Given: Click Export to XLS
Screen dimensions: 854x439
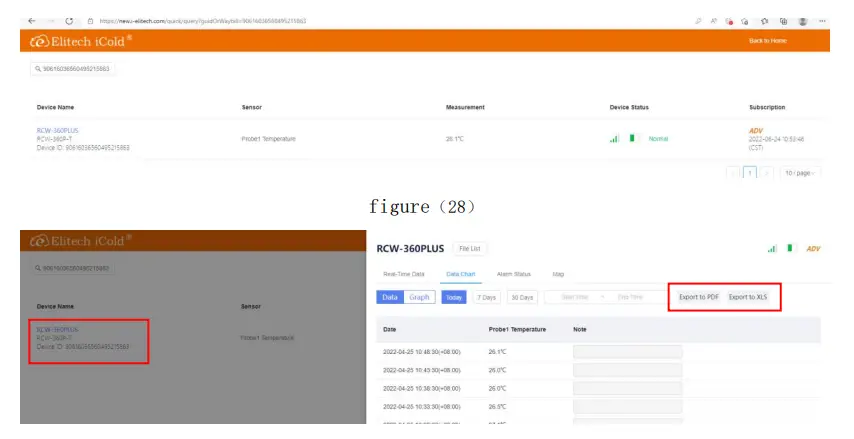Looking at the screenshot, I should 748,297.
